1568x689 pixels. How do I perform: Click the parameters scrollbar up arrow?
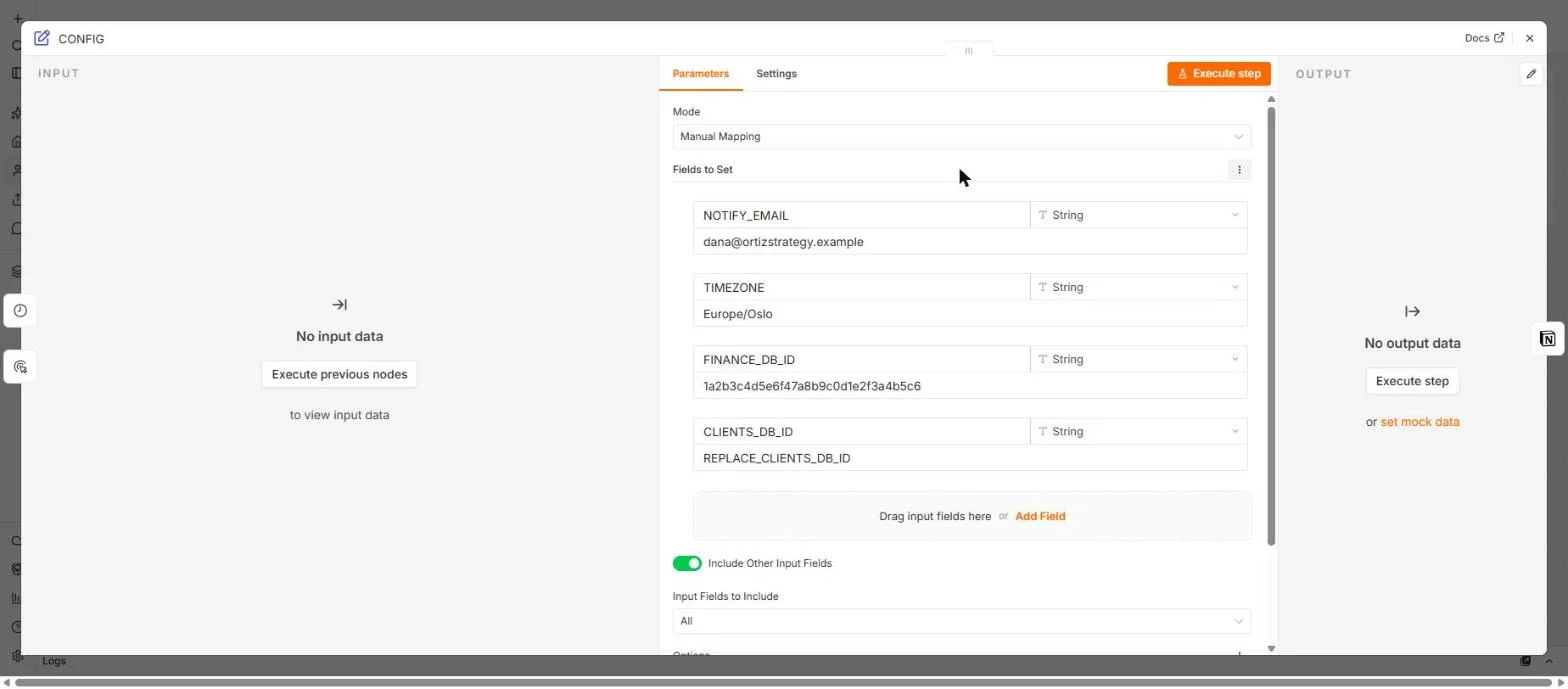tap(1271, 99)
